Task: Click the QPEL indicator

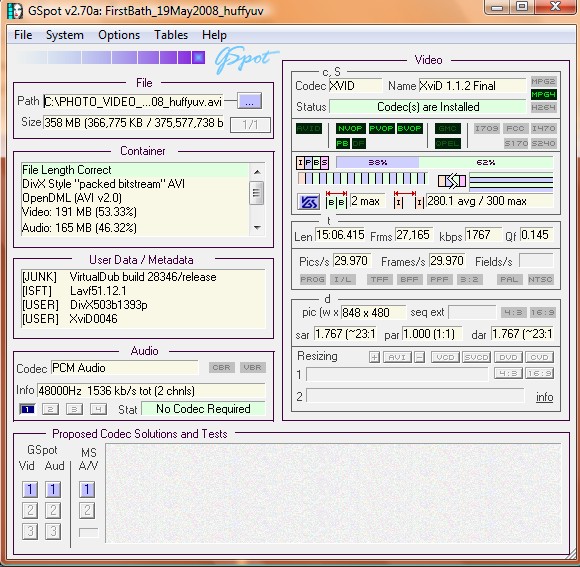Action: point(448,143)
